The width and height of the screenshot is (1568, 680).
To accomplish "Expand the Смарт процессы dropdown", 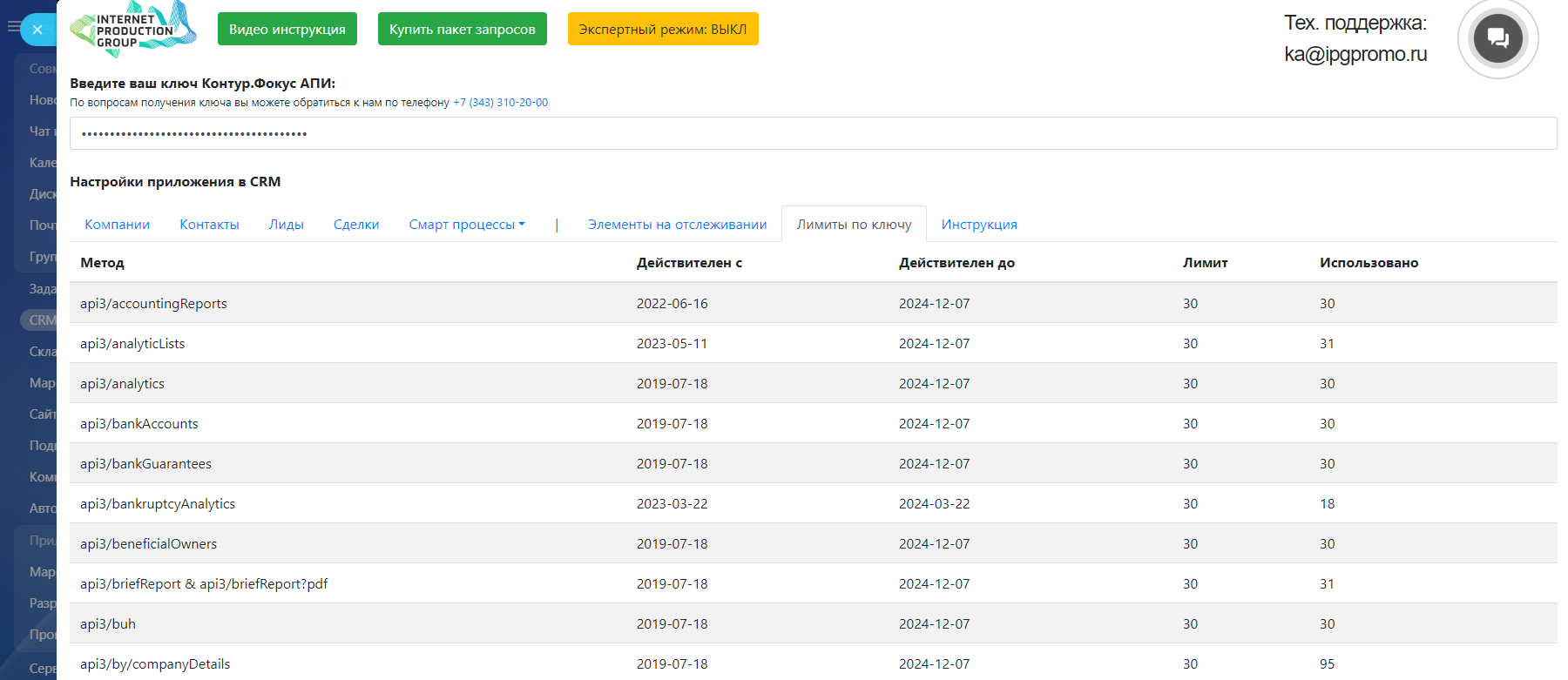I will pyautogui.click(x=467, y=225).
